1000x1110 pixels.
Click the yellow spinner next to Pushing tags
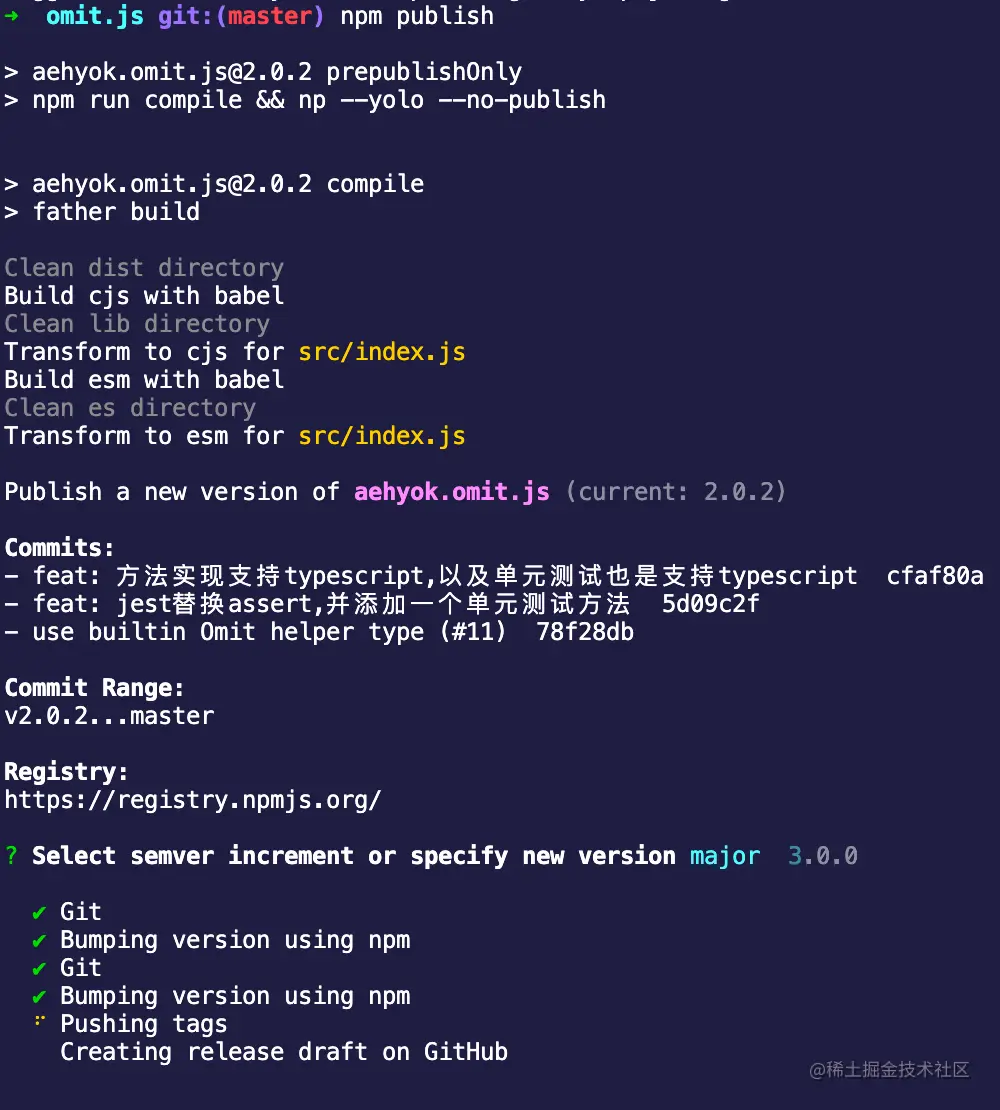pyautogui.click(x=40, y=1021)
